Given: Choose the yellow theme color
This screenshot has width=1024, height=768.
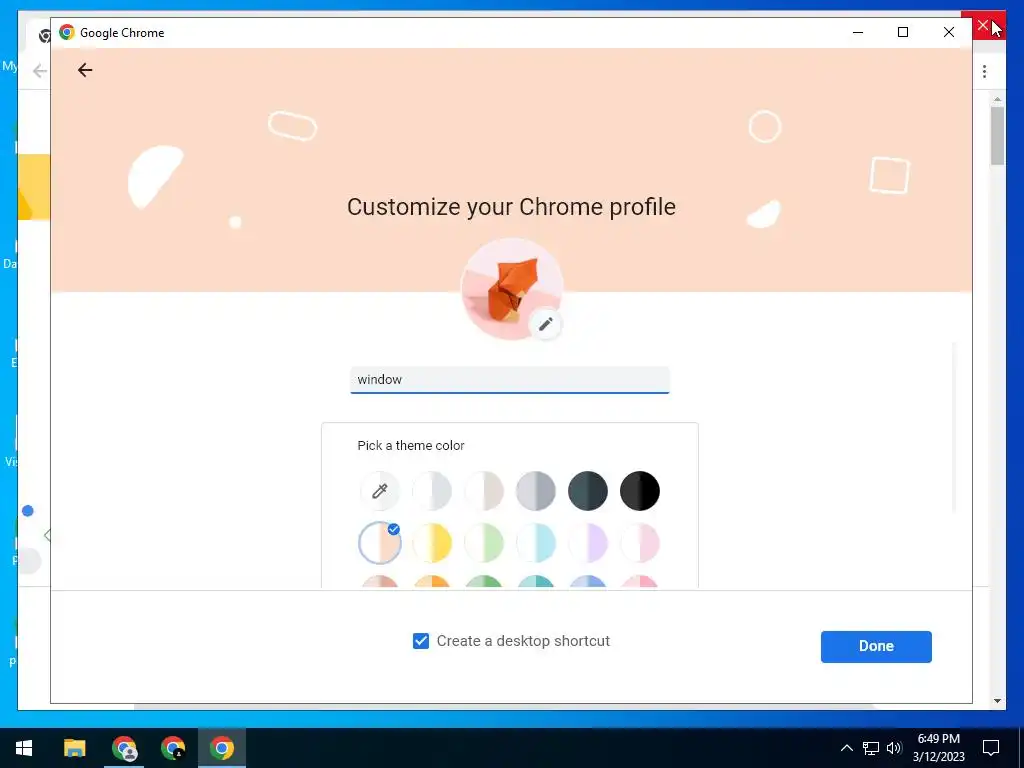Looking at the screenshot, I should 432,543.
